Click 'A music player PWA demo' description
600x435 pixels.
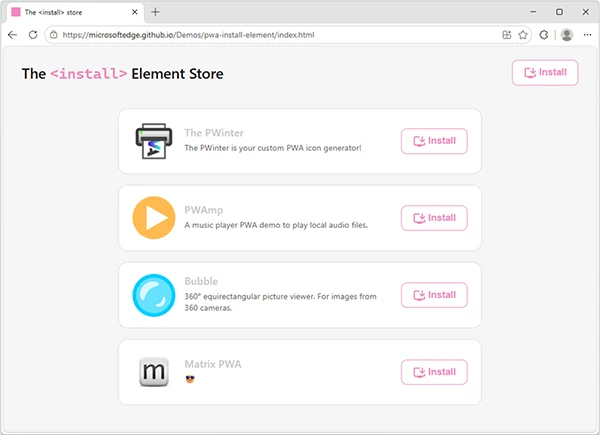coord(276,225)
